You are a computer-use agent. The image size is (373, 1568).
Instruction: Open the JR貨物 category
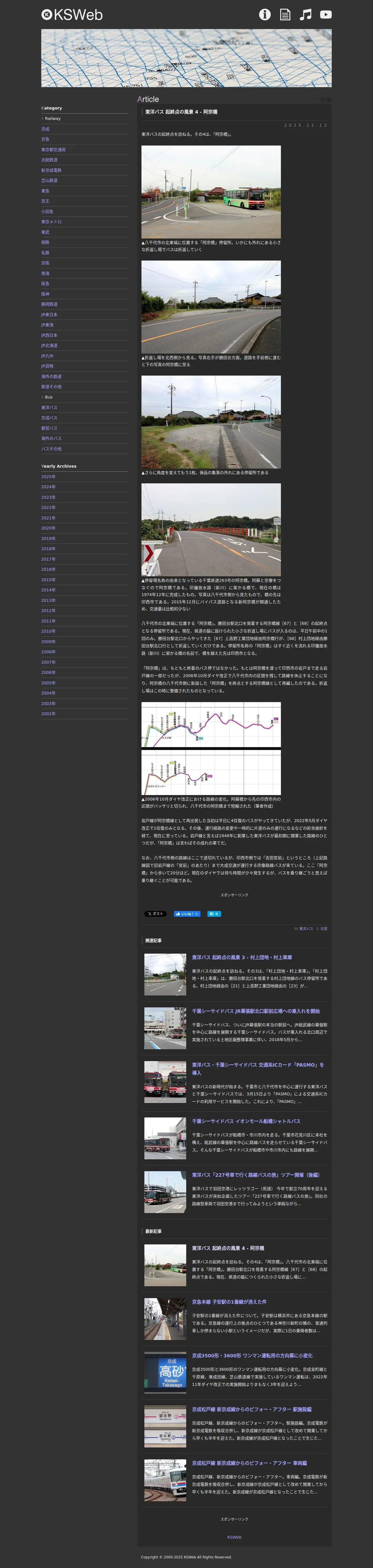(47, 366)
